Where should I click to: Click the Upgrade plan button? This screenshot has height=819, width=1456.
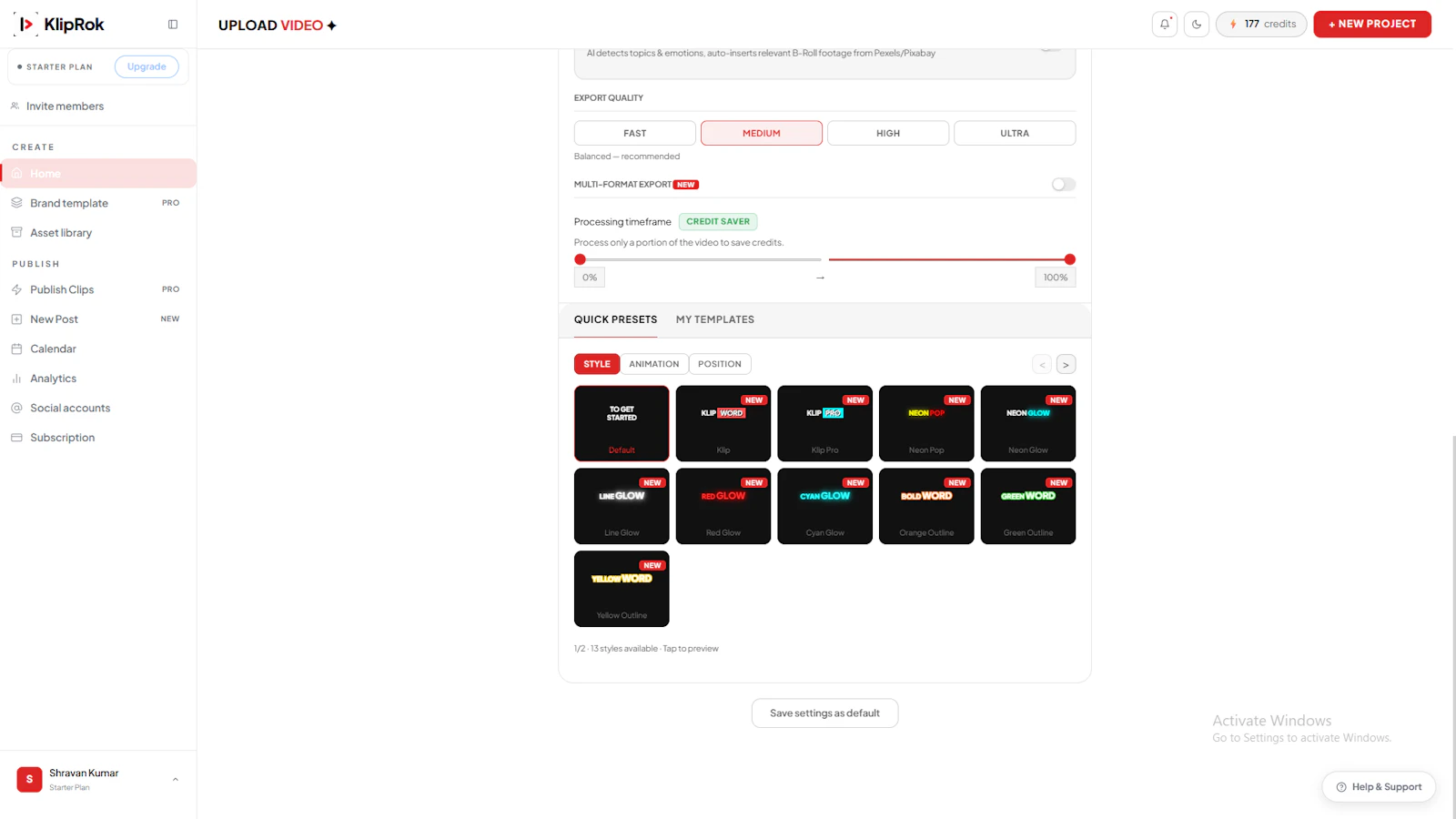point(147,66)
